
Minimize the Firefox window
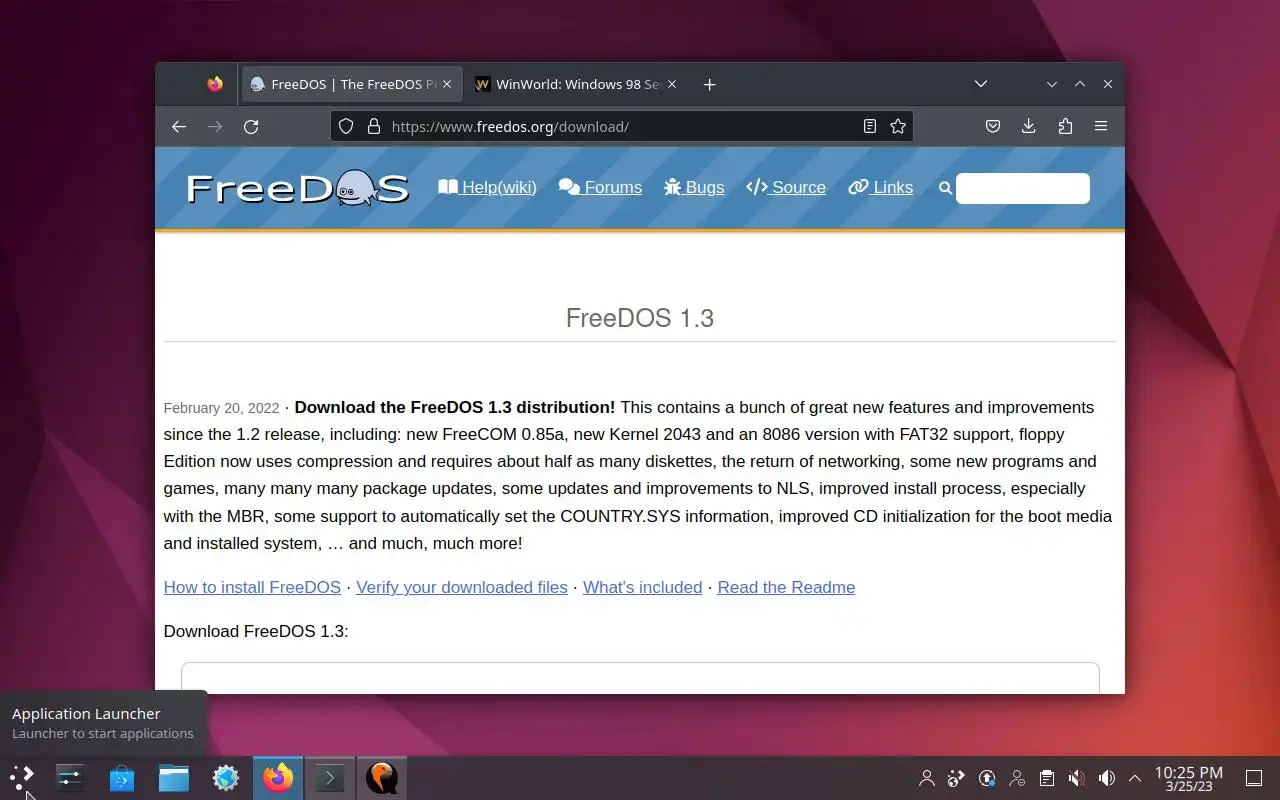pos(1052,85)
